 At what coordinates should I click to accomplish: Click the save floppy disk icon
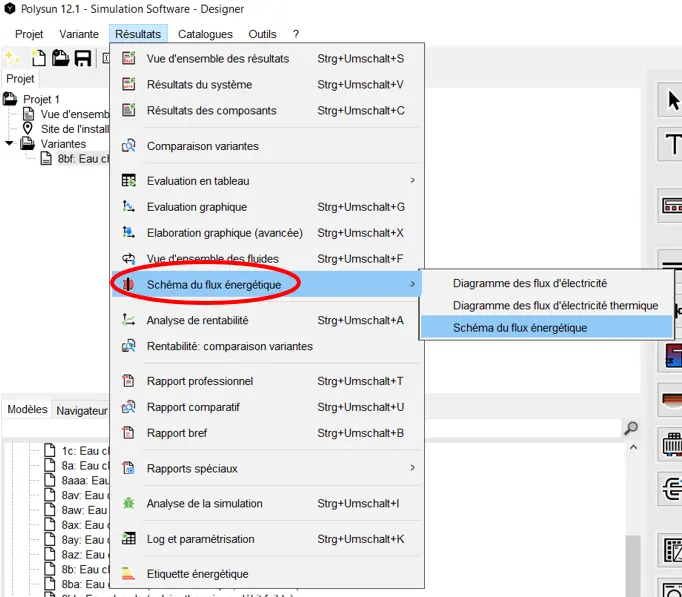[83, 59]
